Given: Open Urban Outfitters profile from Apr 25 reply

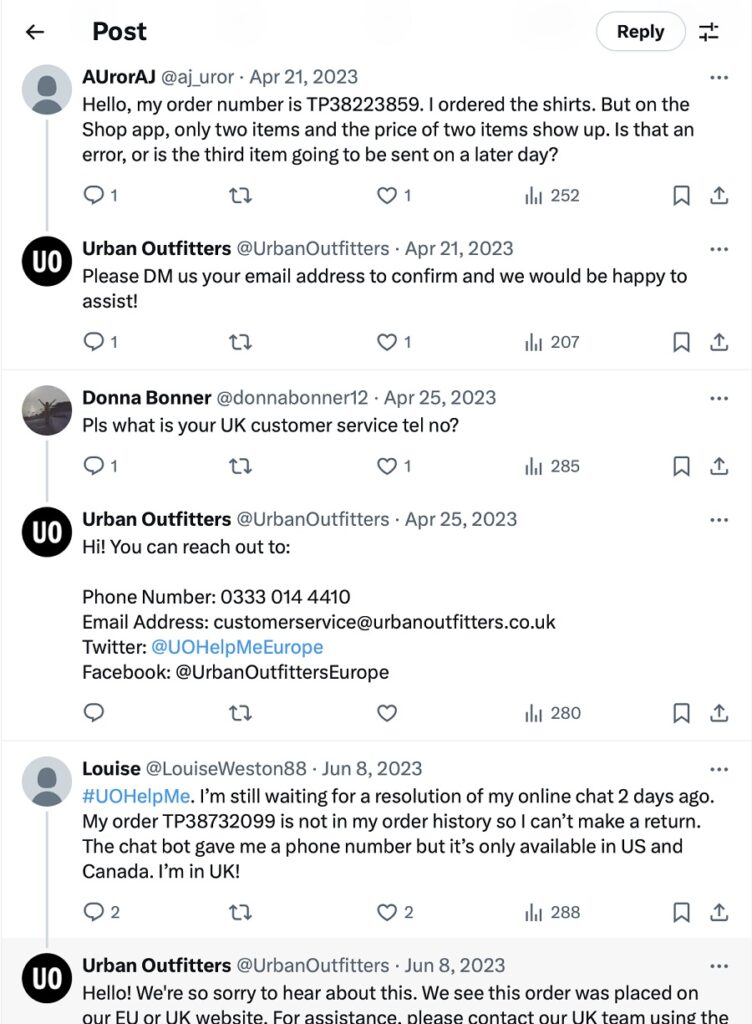Looking at the screenshot, I should tap(47, 532).
